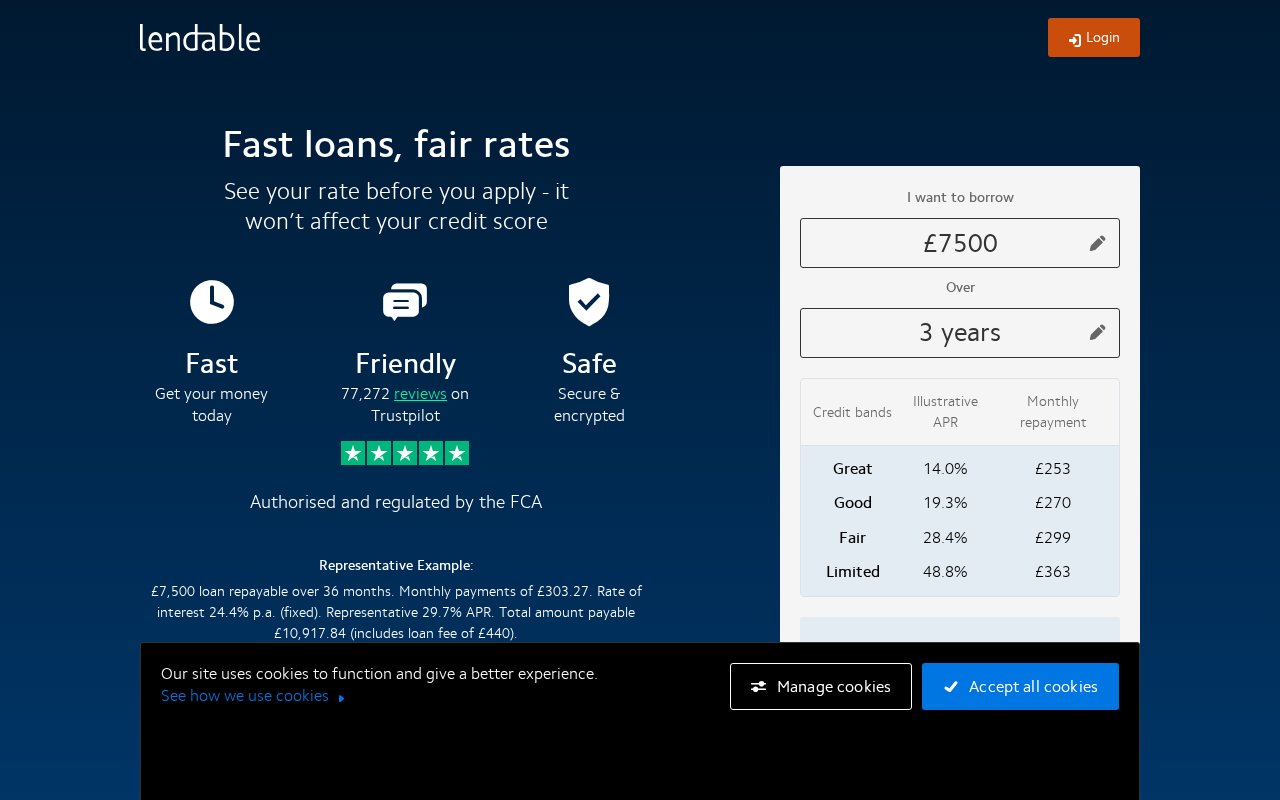Select the Fair credit band row
1280x800 pixels.
point(959,538)
